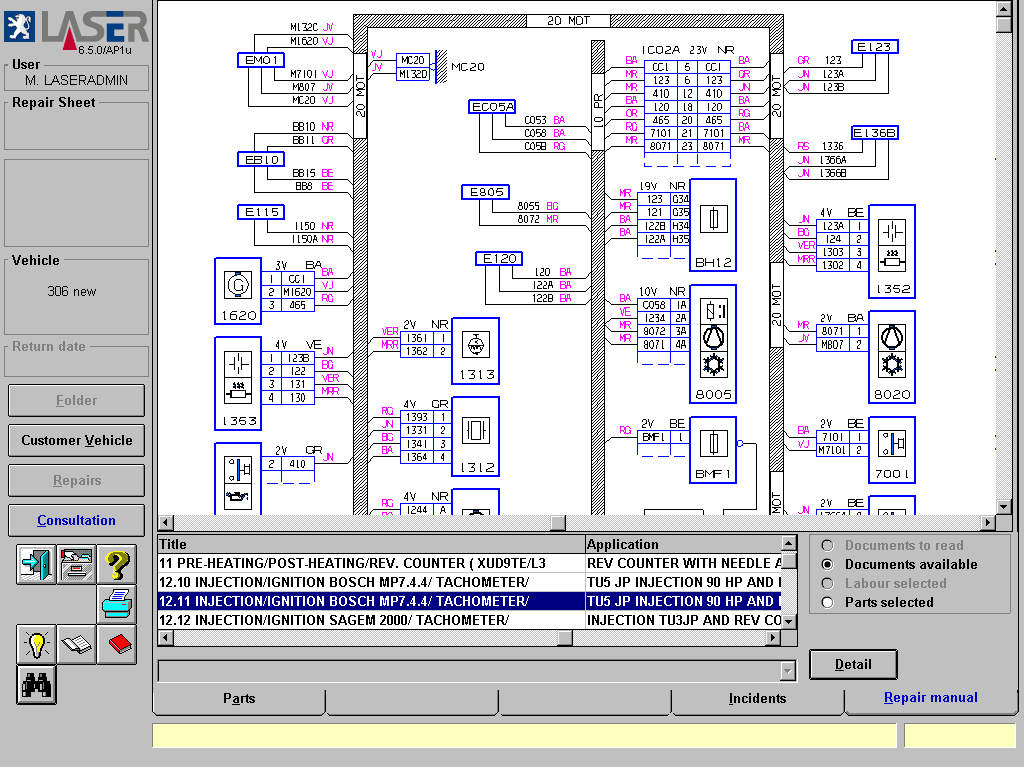This screenshot has height=768, width=1024.
Task: Click the MC20 earth point symbol
Action: click(x=442, y=67)
